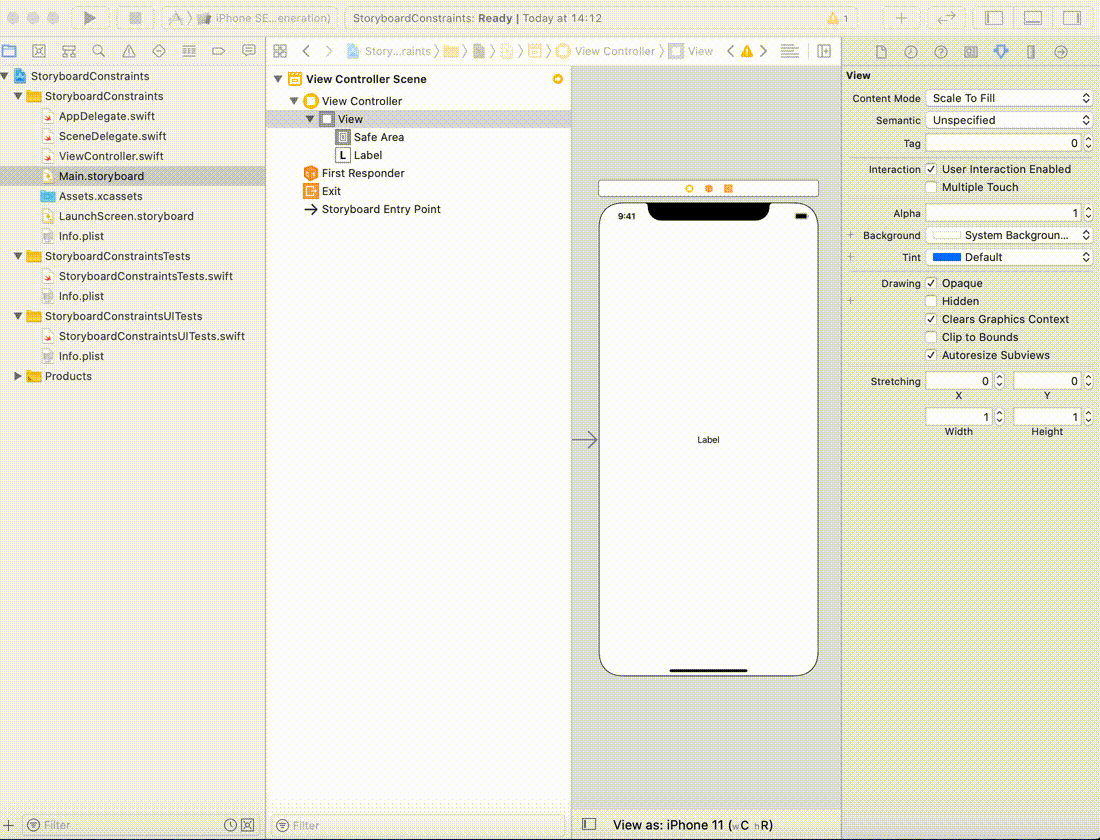Click the Tag value stepper
Viewport: 1100px width, 840px height.
(x=1088, y=143)
